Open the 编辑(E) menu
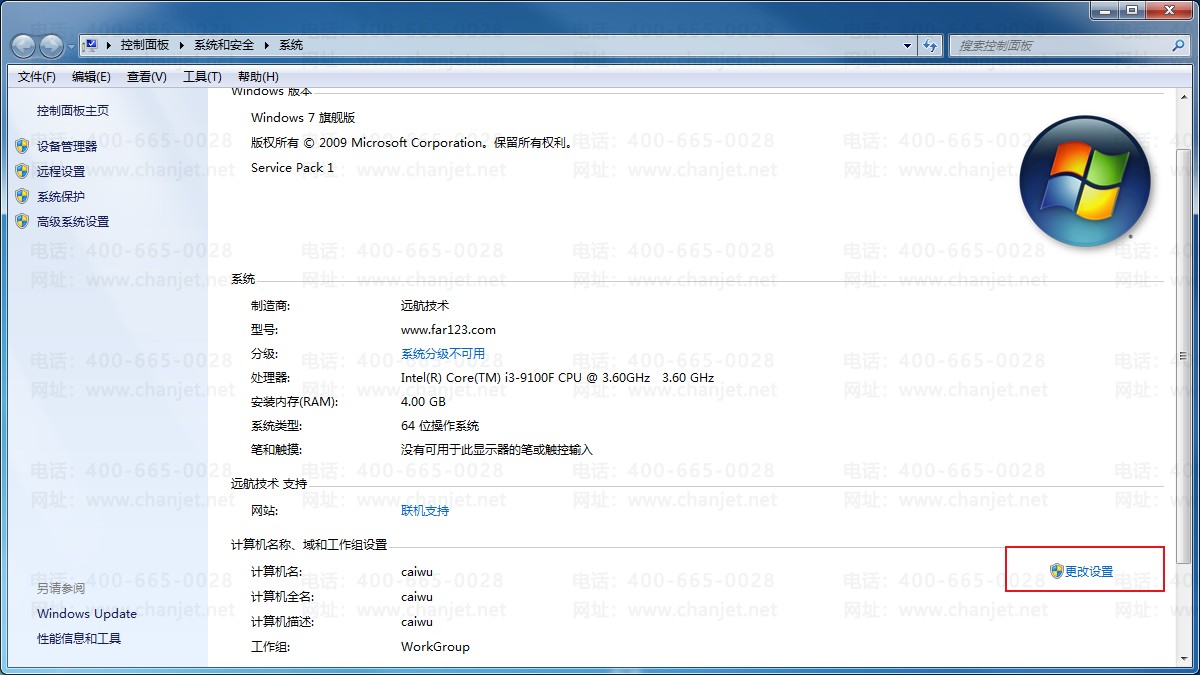The width and height of the screenshot is (1200, 675). 91,77
